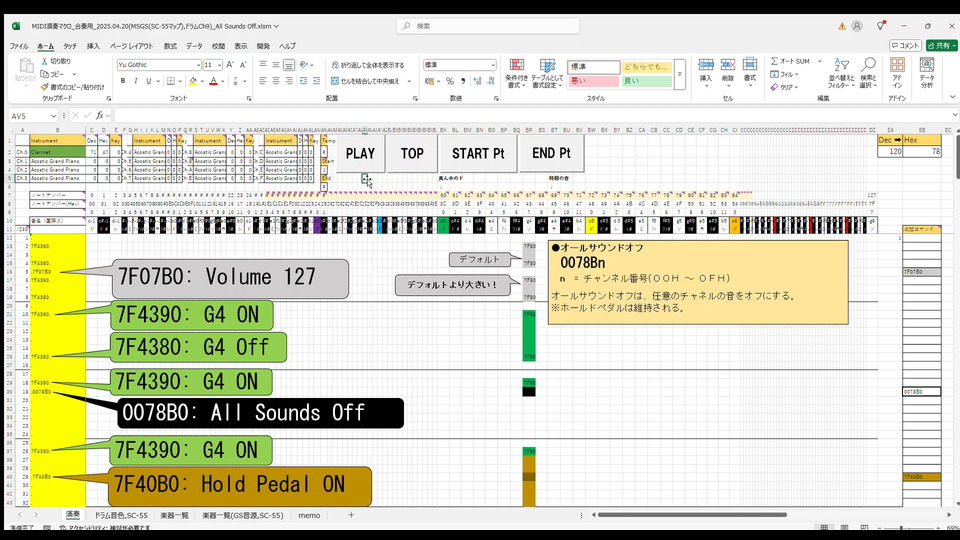The image size is (960, 540).
Task: Select the 悪い (Bad) red cell style swatch
Action: coord(592,81)
